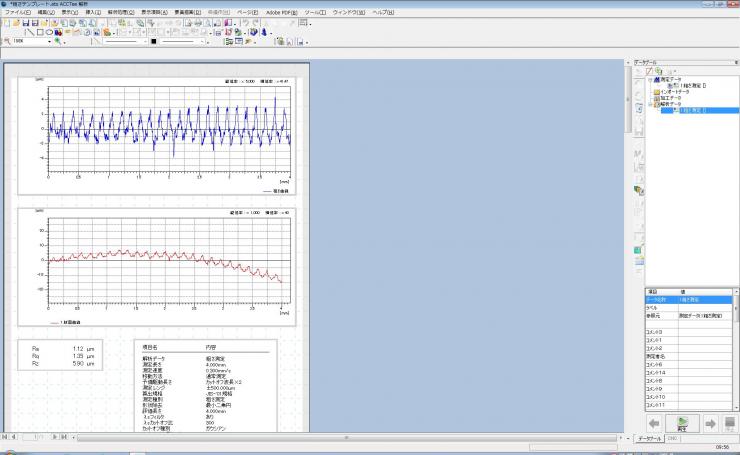
Task: Switch to the CNC tab
Action: point(672,438)
